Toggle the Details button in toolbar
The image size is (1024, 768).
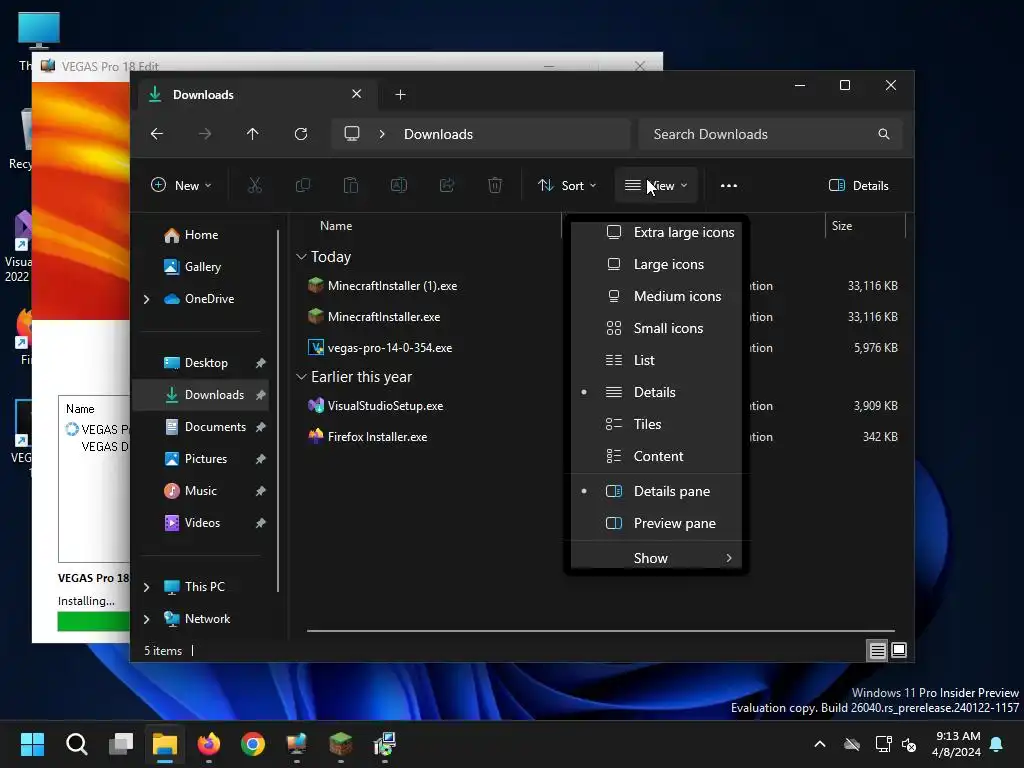[x=859, y=185]
